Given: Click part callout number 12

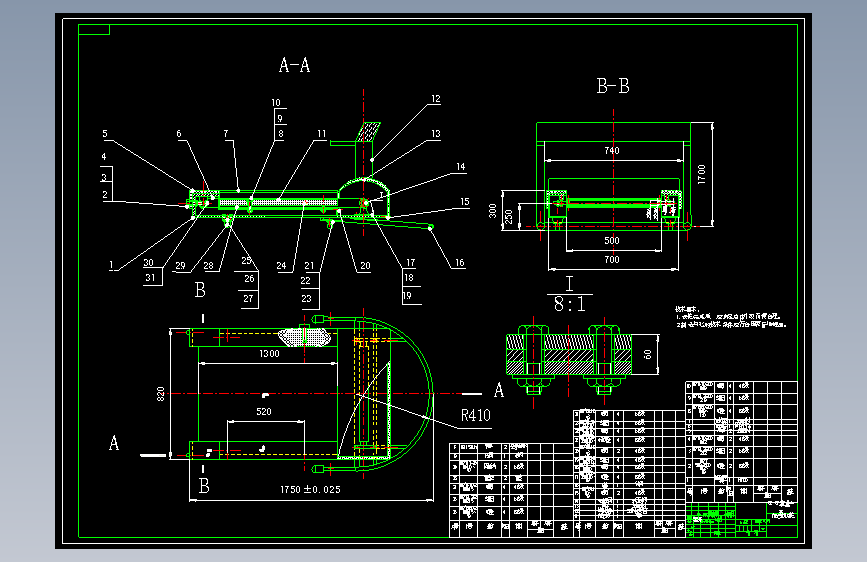Looking at the screenshot, I should (436, 99).
